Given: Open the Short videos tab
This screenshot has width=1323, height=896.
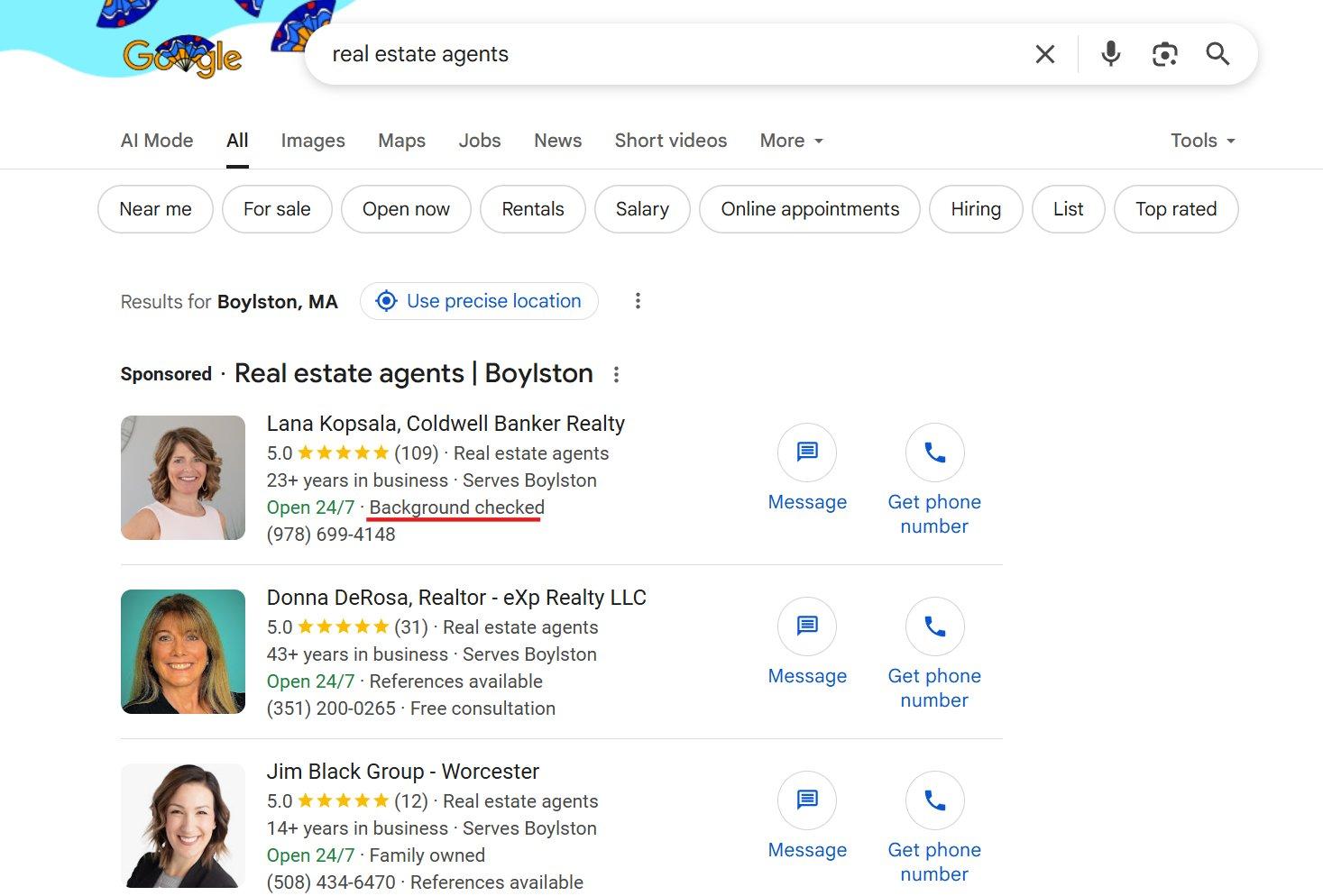Looking at the screenshot, I should (x=671, y=141).
